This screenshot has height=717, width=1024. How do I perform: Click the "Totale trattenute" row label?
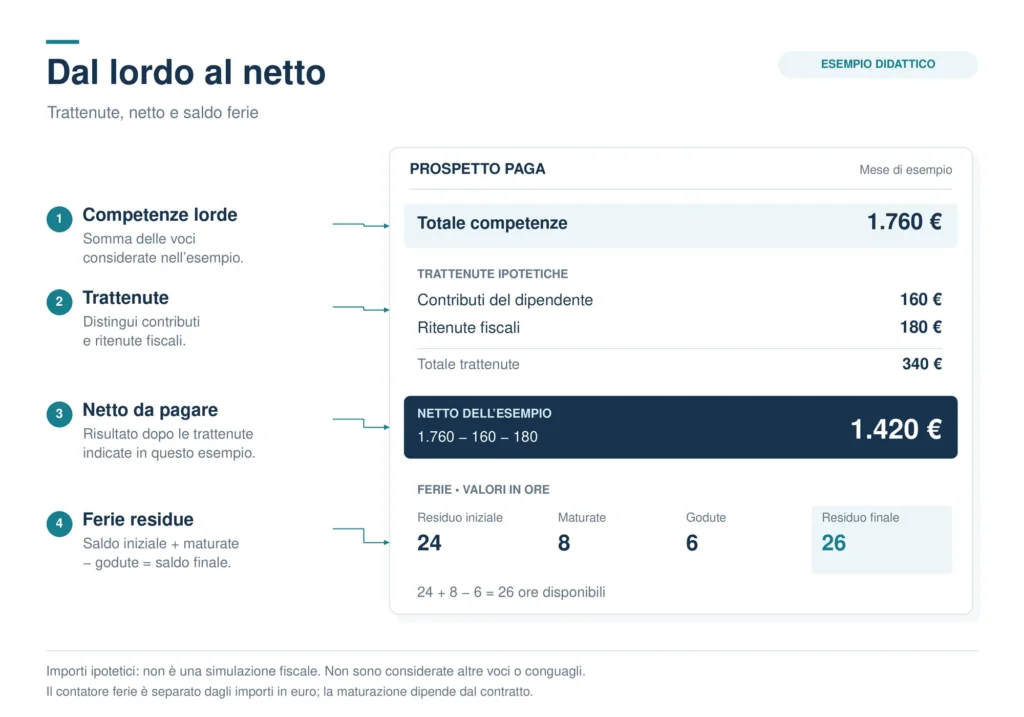[468, 364]
